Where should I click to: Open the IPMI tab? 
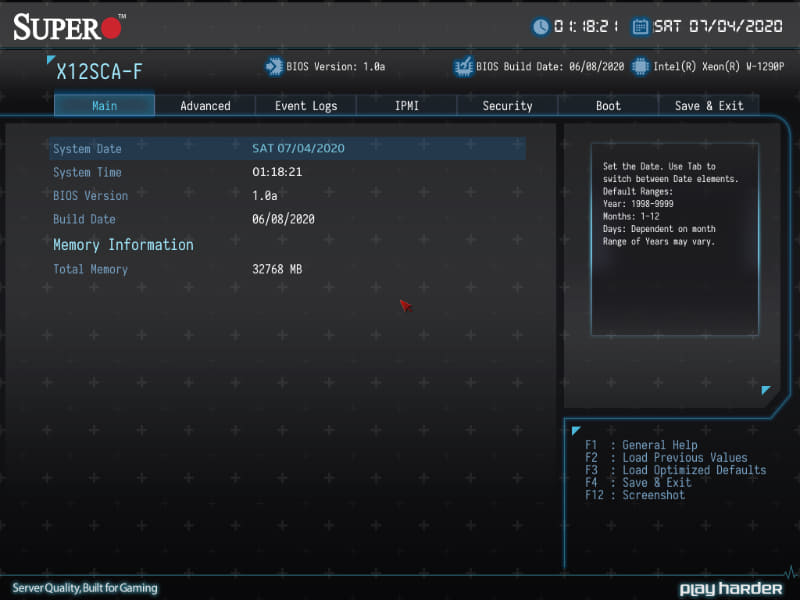tap(406, 105)
